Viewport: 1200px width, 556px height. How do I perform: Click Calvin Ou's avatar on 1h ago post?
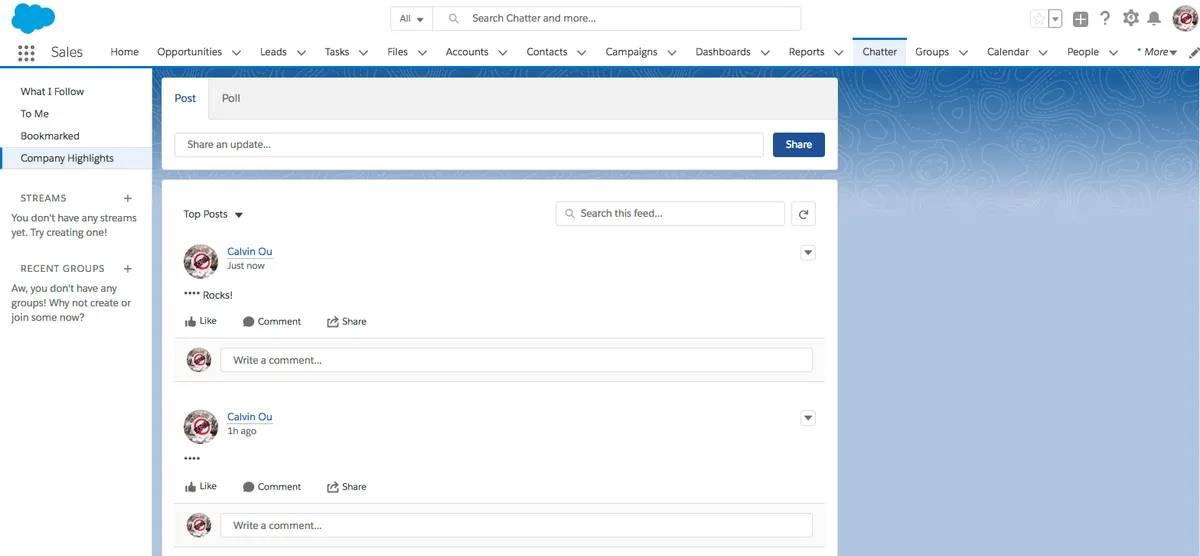point(201,426)
